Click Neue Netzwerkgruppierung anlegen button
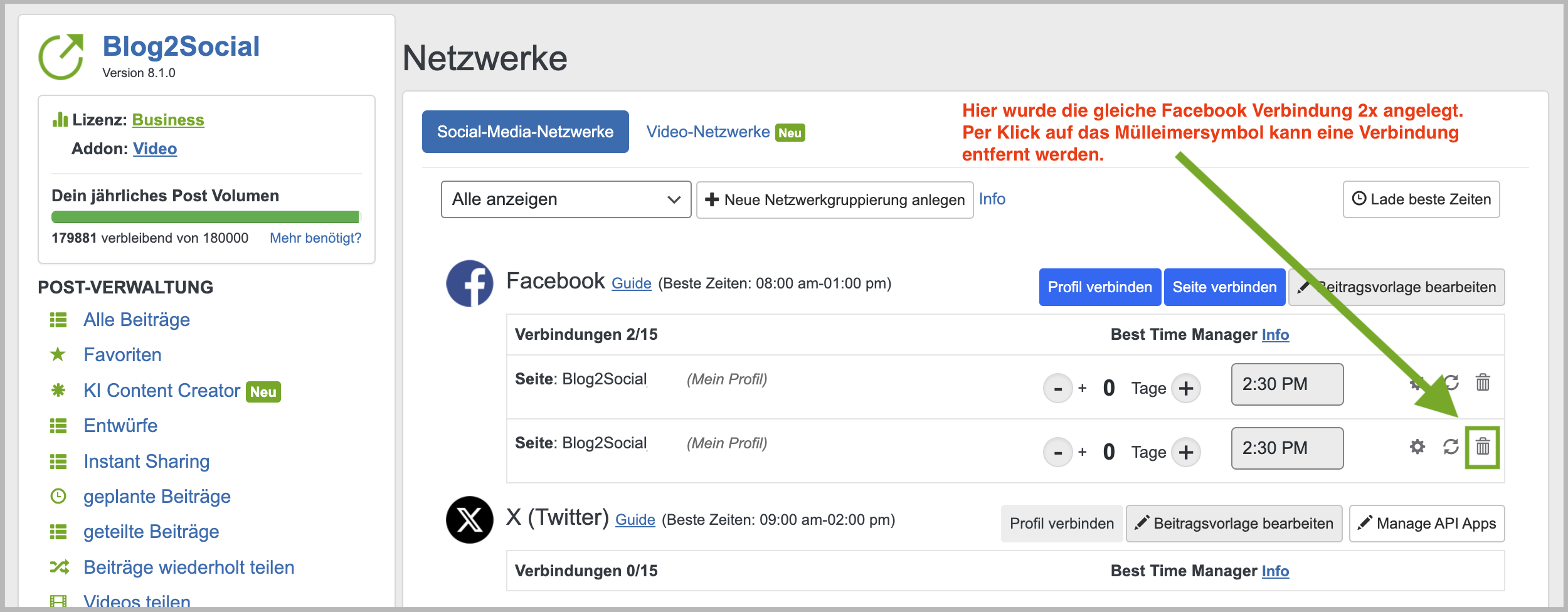Screen dimensions: 1568x612 835,200
